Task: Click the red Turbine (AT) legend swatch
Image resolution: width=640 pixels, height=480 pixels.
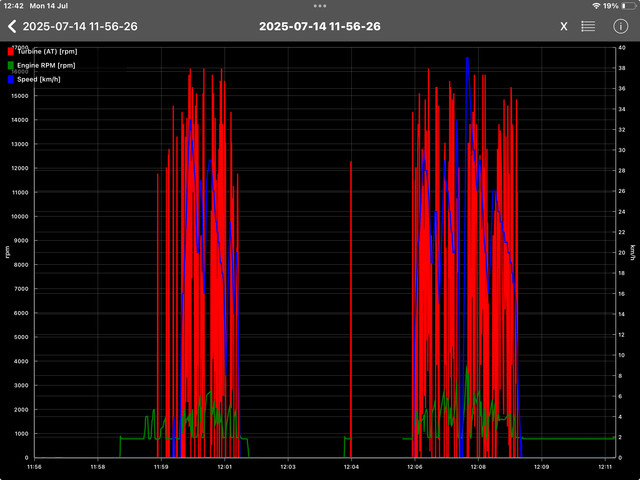Action: (11, 51)
